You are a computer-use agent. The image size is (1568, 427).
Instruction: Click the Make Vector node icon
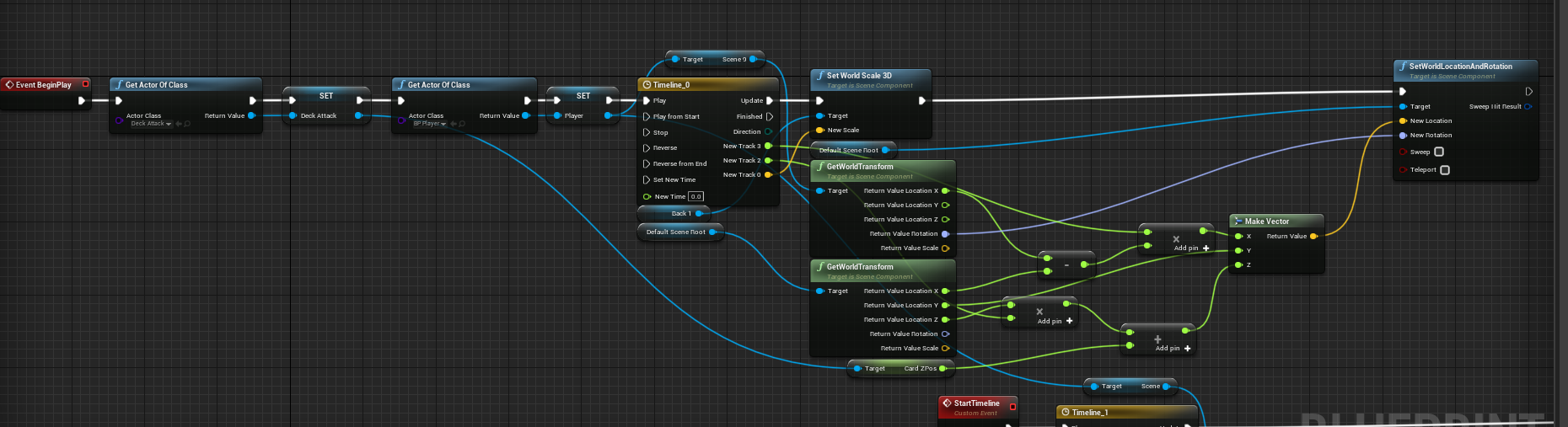pos(1238,222)
